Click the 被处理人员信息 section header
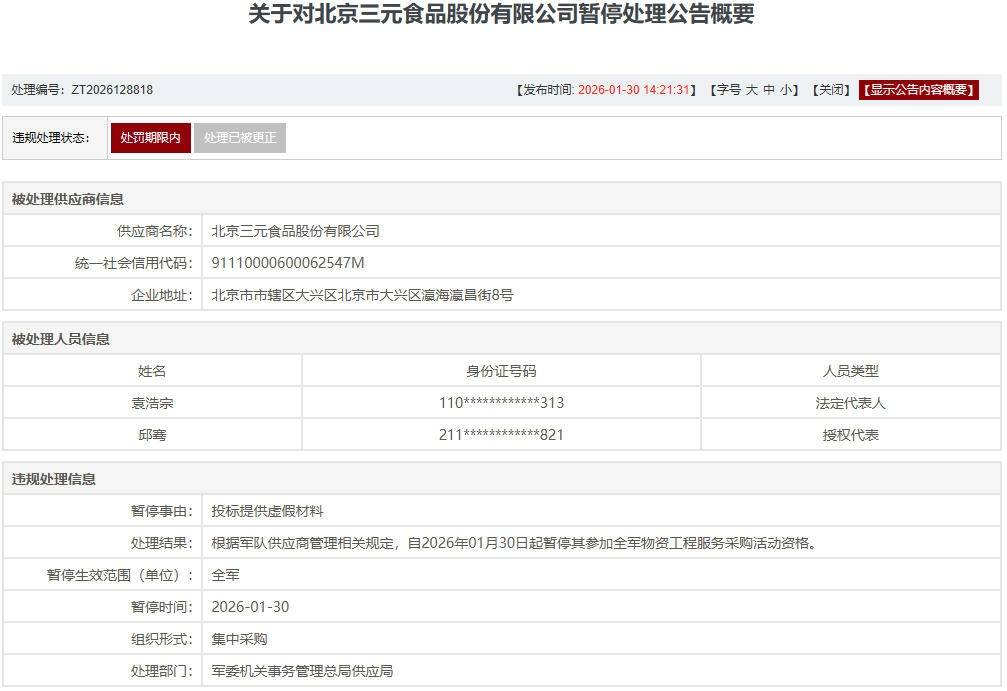 pyautogui.click(x=61, y=339)
